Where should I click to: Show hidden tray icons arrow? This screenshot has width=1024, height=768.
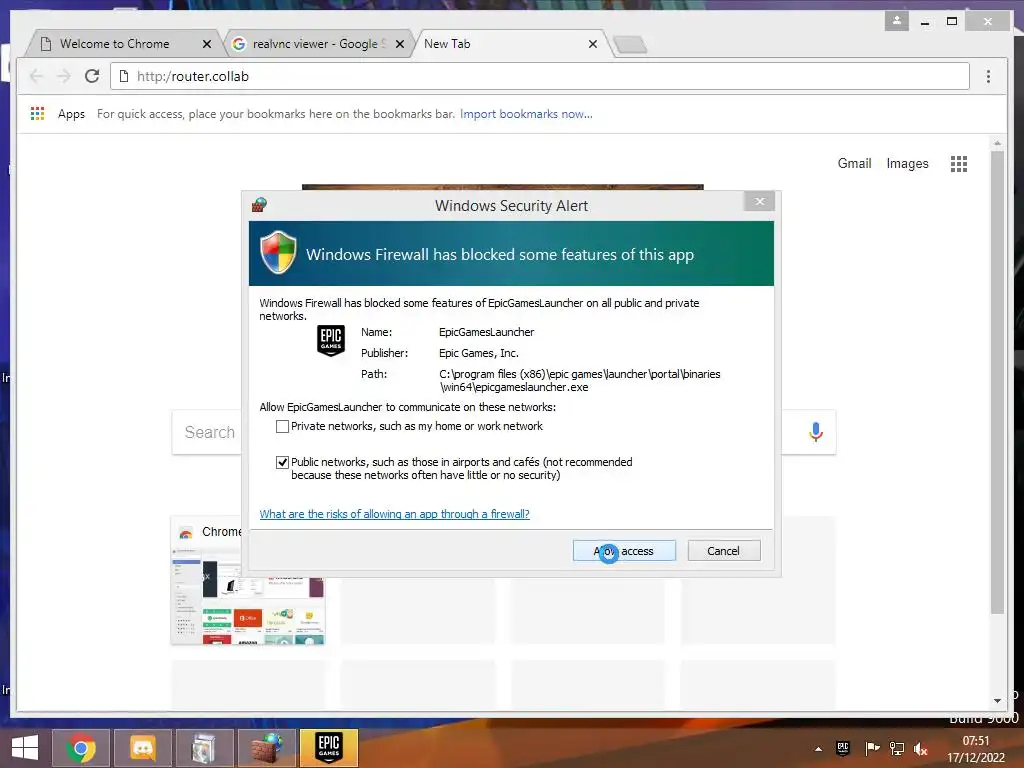[x=818, y=749]
